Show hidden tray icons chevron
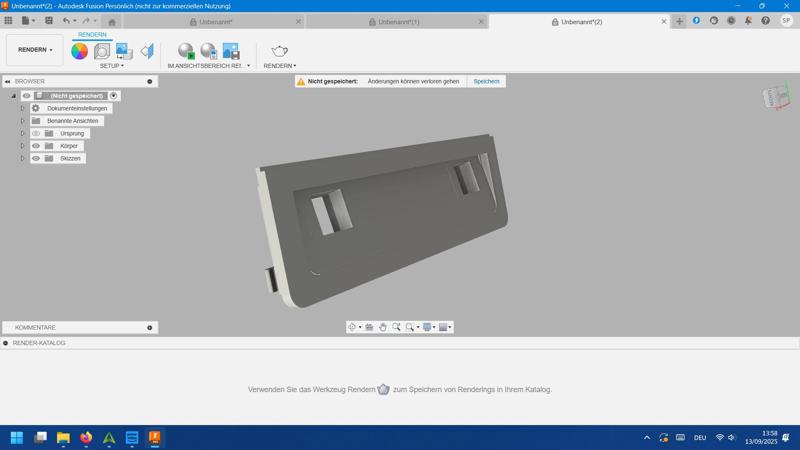Image resolution: width=800 pixels, height=450 pixels. (647, 438)
